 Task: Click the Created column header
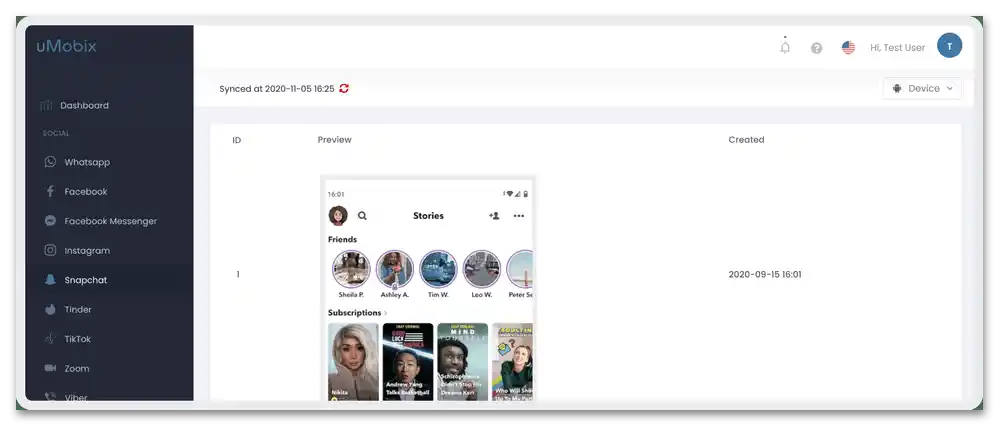point(746,140)
